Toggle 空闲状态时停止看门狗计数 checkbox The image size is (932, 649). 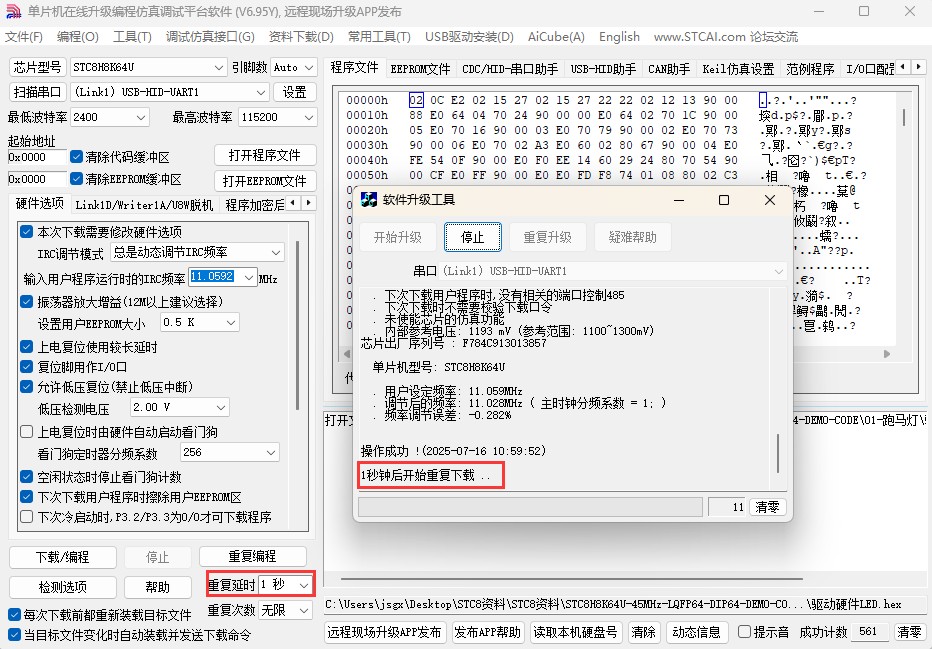26,477
